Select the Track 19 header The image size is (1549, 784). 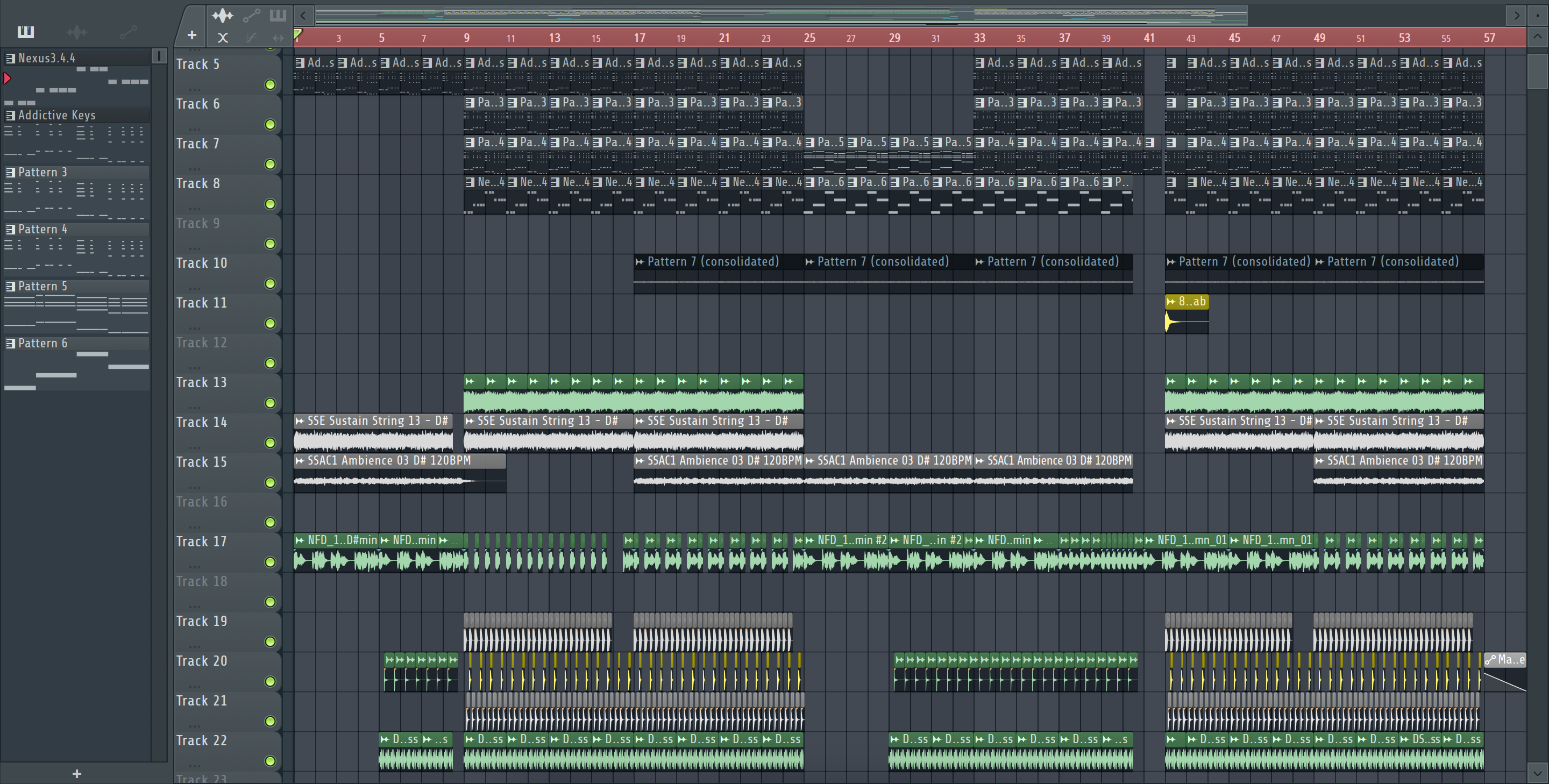228,631
